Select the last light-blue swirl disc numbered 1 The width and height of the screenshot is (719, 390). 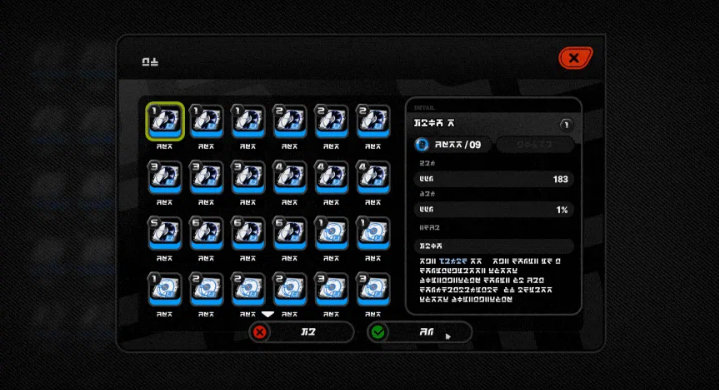click(x=165, y=289)
